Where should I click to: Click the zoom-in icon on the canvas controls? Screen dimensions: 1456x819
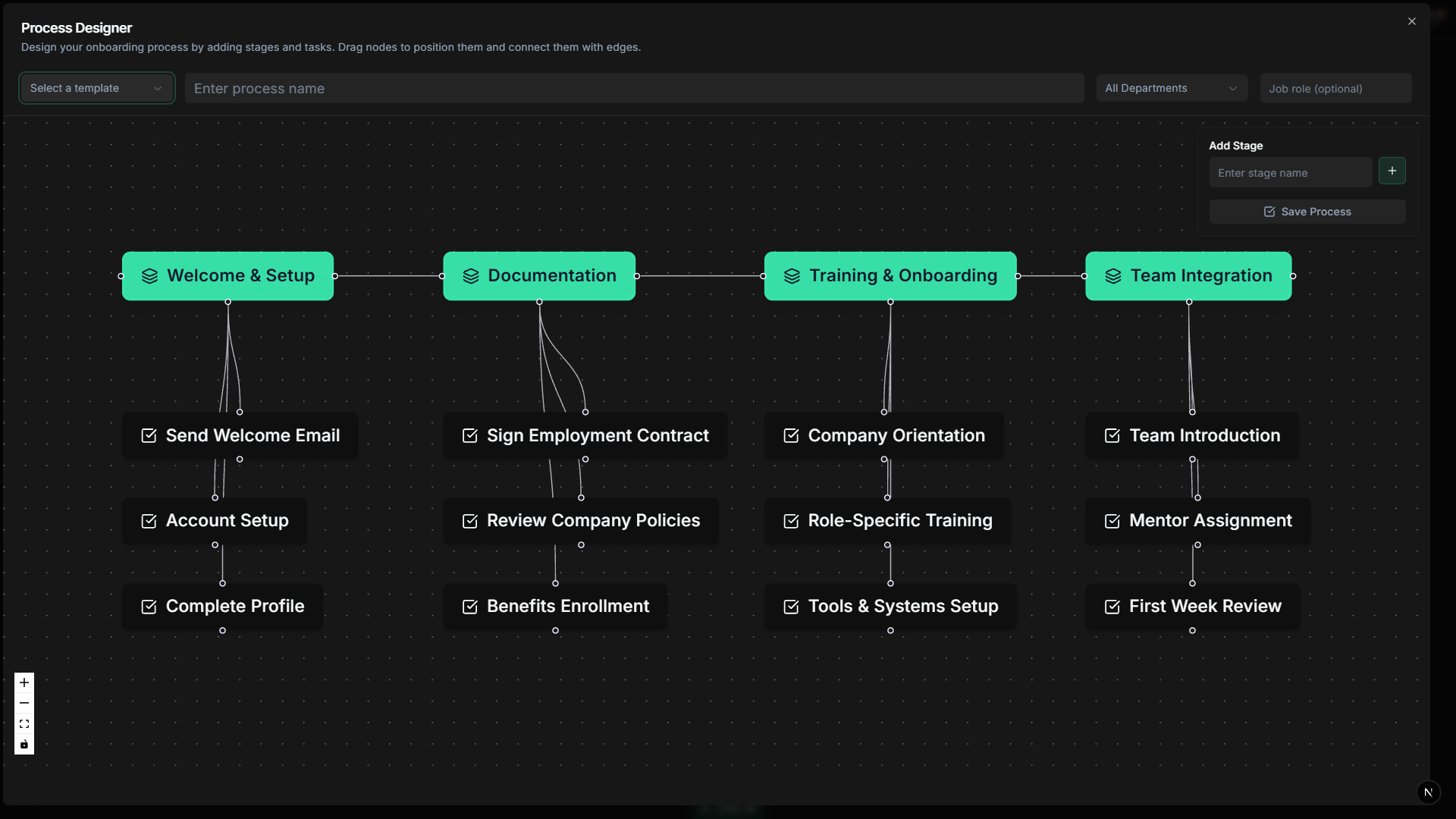(24, 682)
